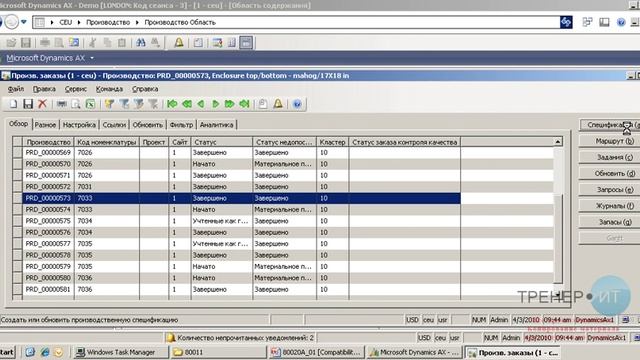Switch to the Ссылки tab
This screenshot has height=360, width=640.
[114, 125]
